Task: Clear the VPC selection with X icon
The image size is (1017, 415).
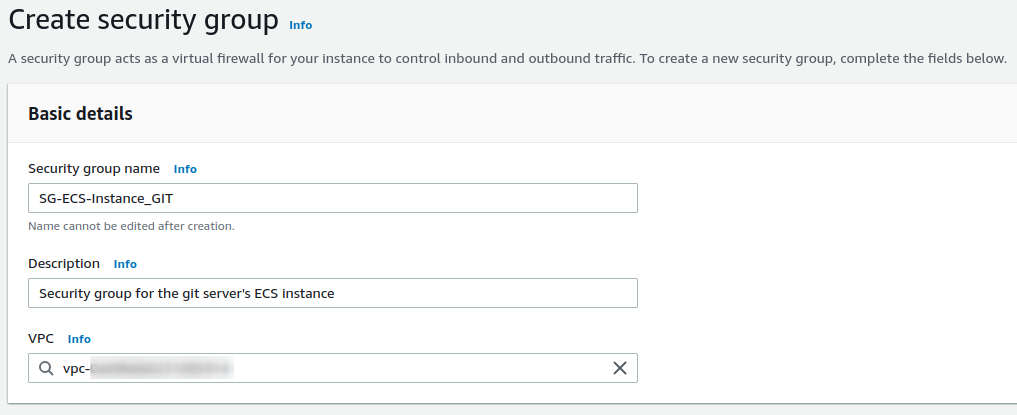Action: [619, 368]
